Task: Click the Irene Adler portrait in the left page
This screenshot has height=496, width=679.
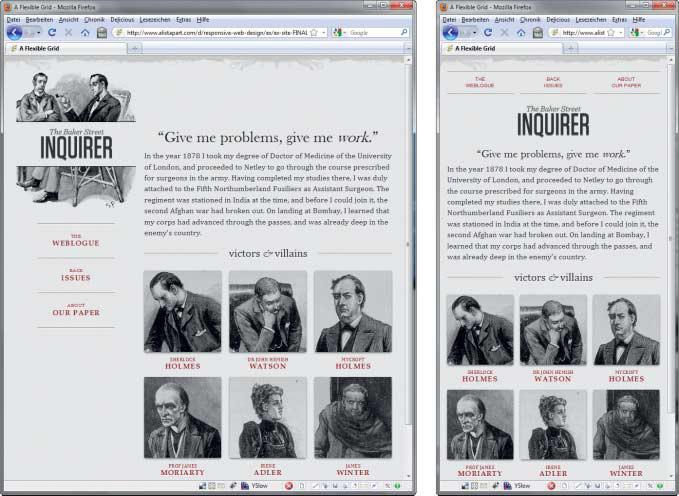Action: (x=268, y=417)
